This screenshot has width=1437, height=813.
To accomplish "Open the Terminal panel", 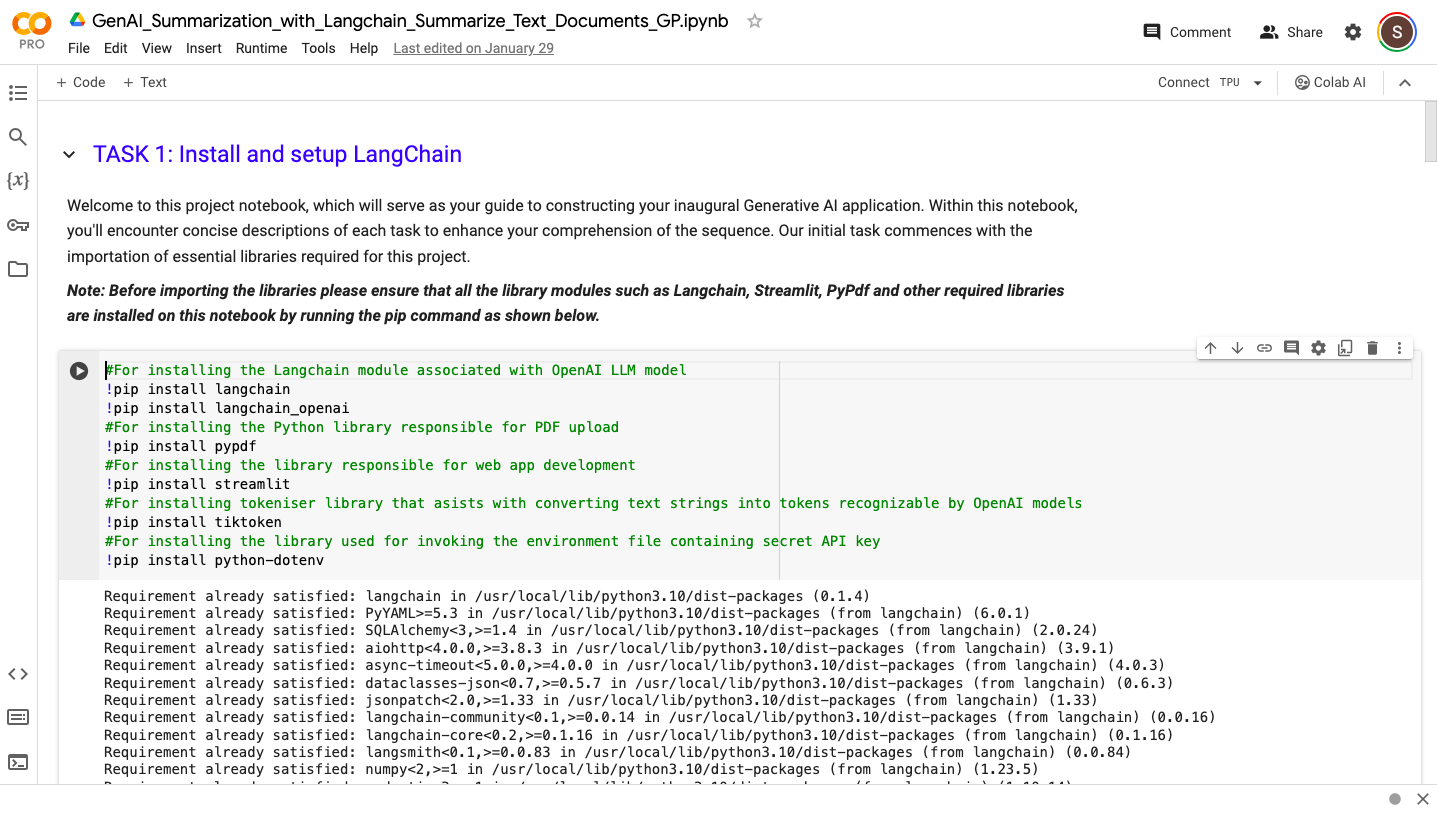I will click(18, 762).
